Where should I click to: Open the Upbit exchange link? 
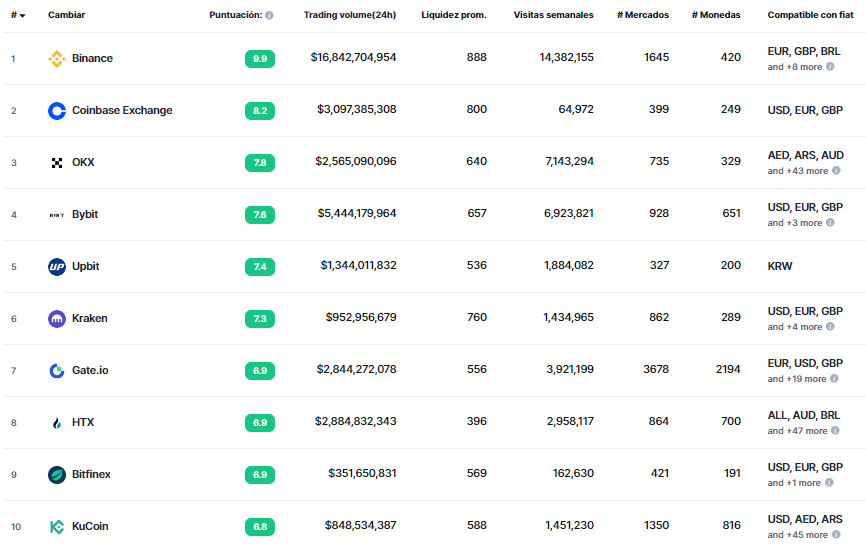click(x=86, y=266)
